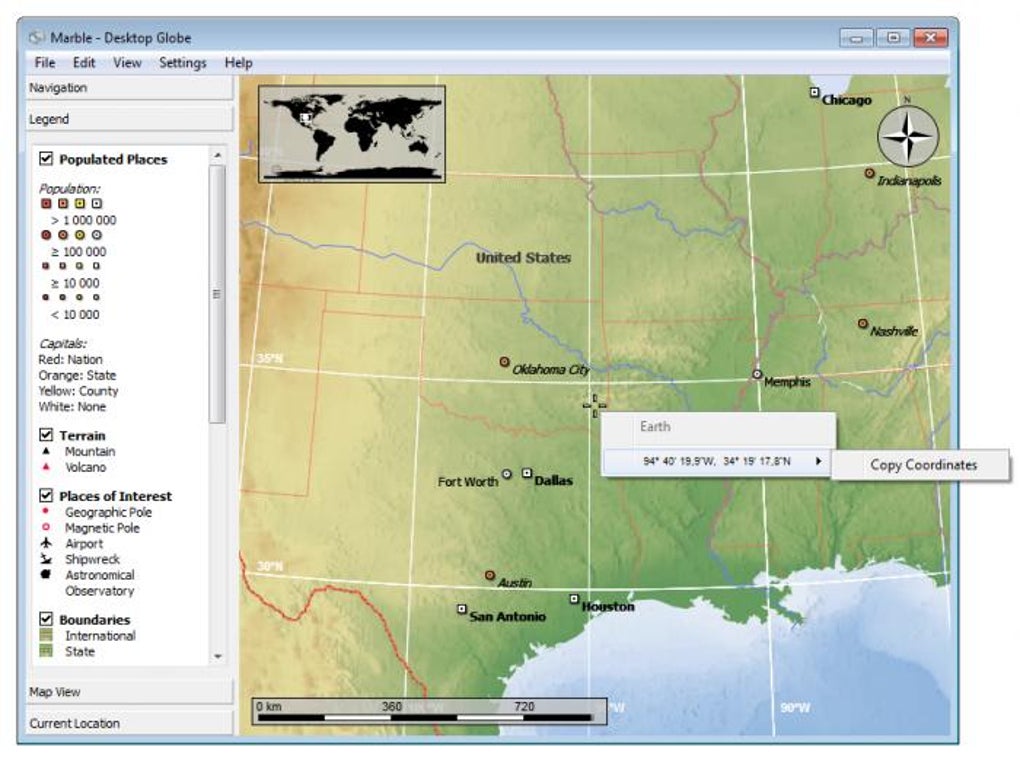Click the Airport plane legend icon
The height and width of the screenshot is (766, 1020).
(46, 542)
